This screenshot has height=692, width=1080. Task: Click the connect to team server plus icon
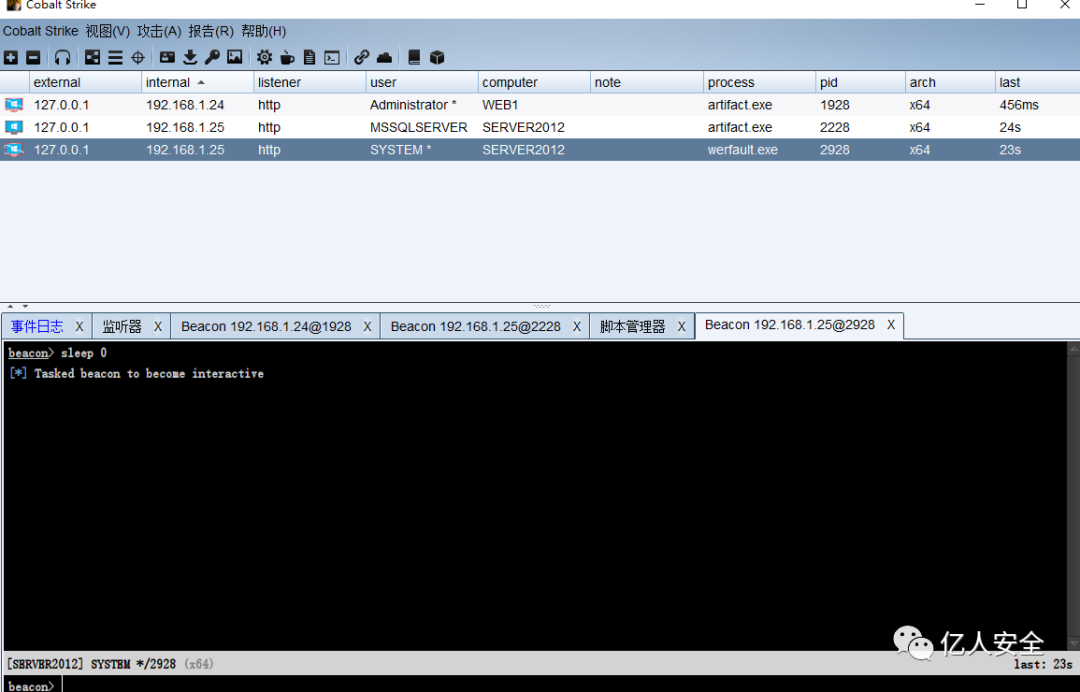tap(11, 58)
